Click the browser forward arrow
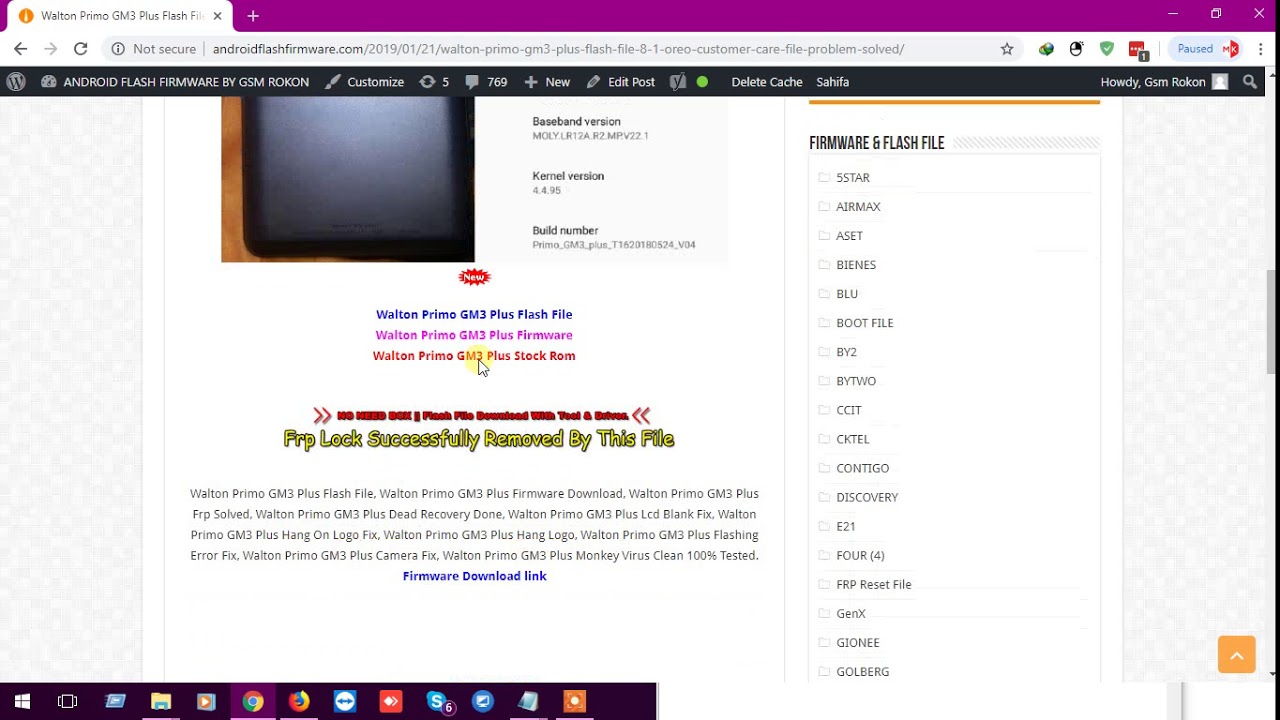This screenshot has height=720, width=1280. [x=50, y=49]
